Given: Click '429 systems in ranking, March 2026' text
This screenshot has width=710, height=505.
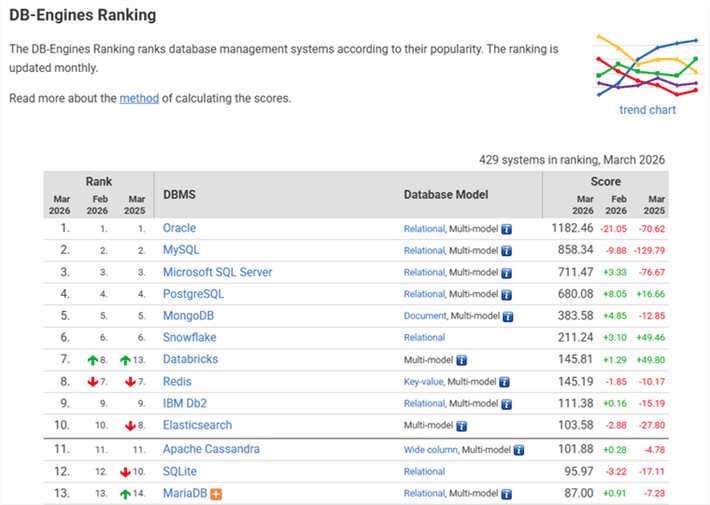Looking at the screenshot, I should pos(572,160).
